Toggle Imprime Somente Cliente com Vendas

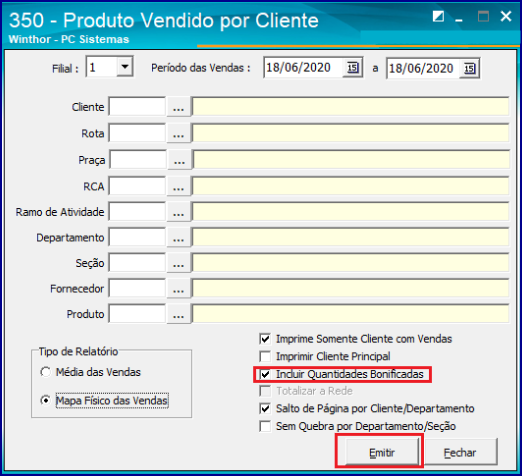pyautogui.click(x=265, y=339)
